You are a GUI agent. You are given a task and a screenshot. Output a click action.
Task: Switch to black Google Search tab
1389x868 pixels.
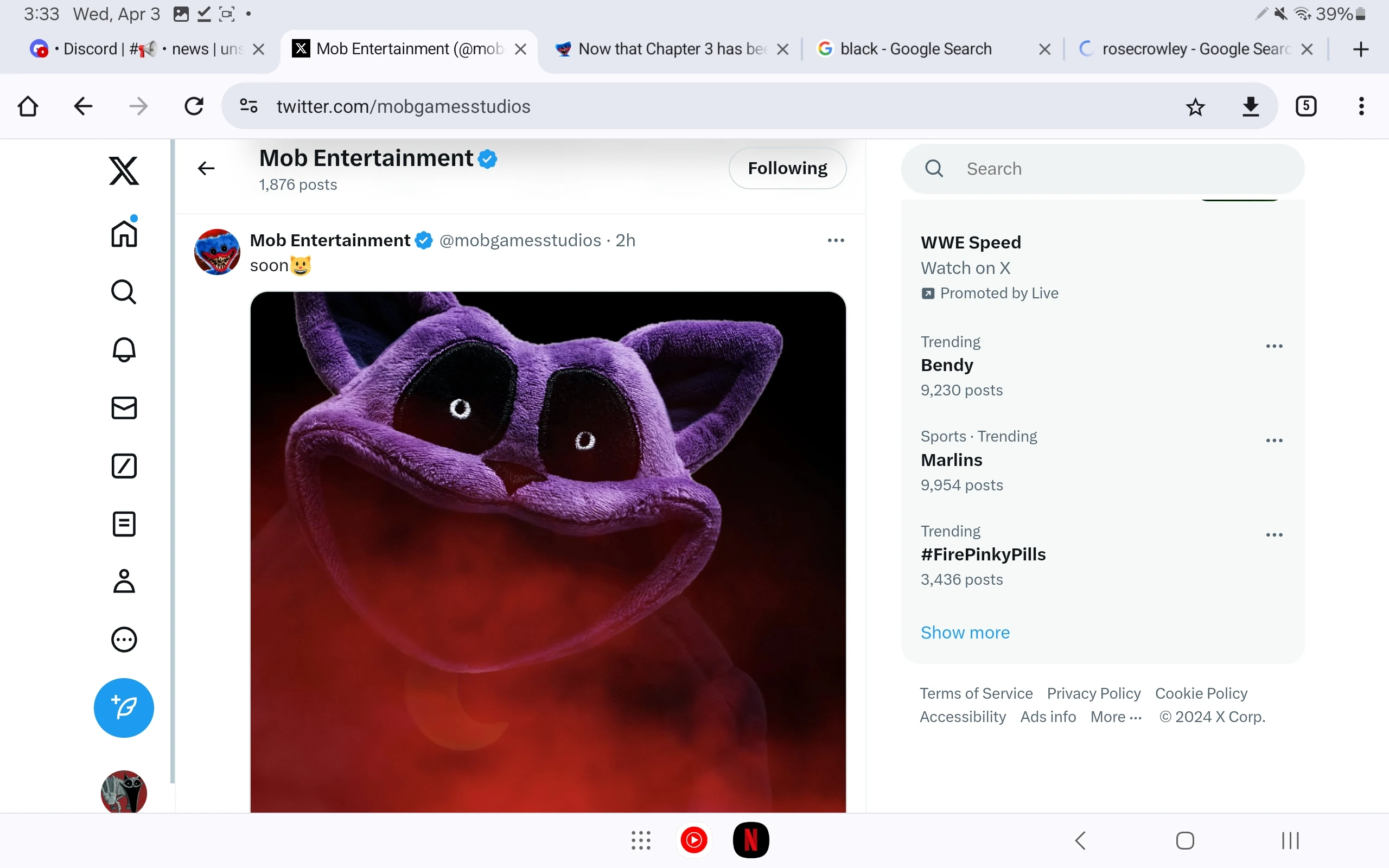915,49
